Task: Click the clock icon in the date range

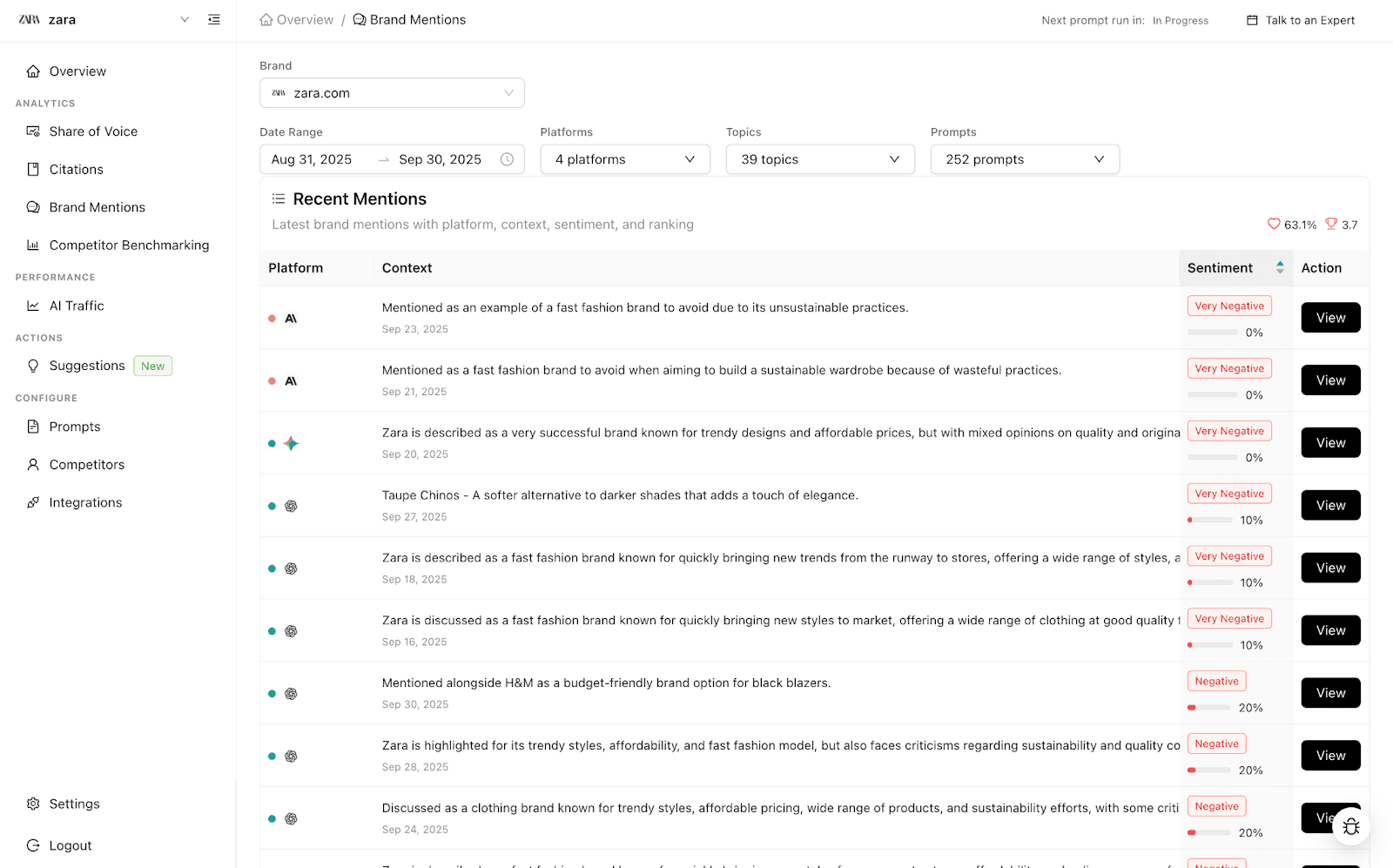Action: coord(507,159)
